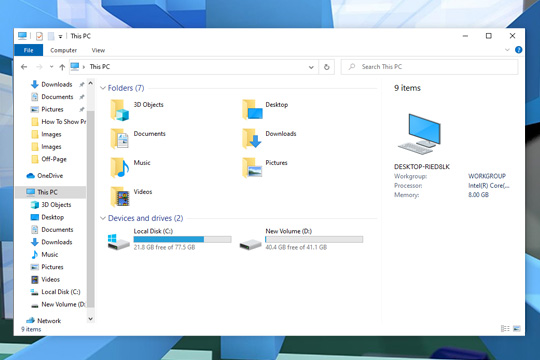The height and width of the screenshot is (360, 540).
Task: Select pinned Pictures in Quick access
Action: (52, 109)
